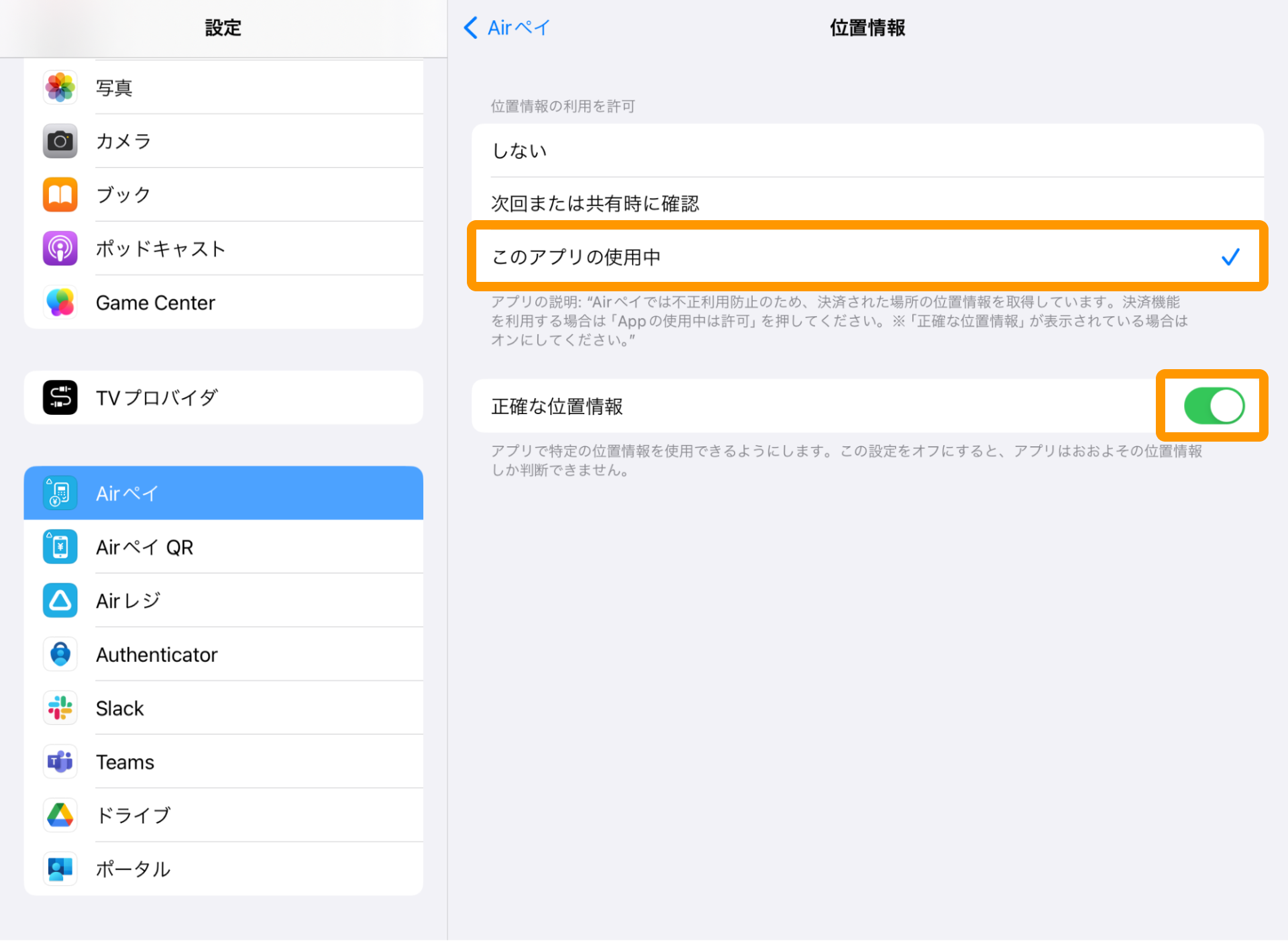Open the Portal (ポータル) app icon
Image resolution: width=1288 pixels, height=941 pixels.
click(x=60, y=869)
